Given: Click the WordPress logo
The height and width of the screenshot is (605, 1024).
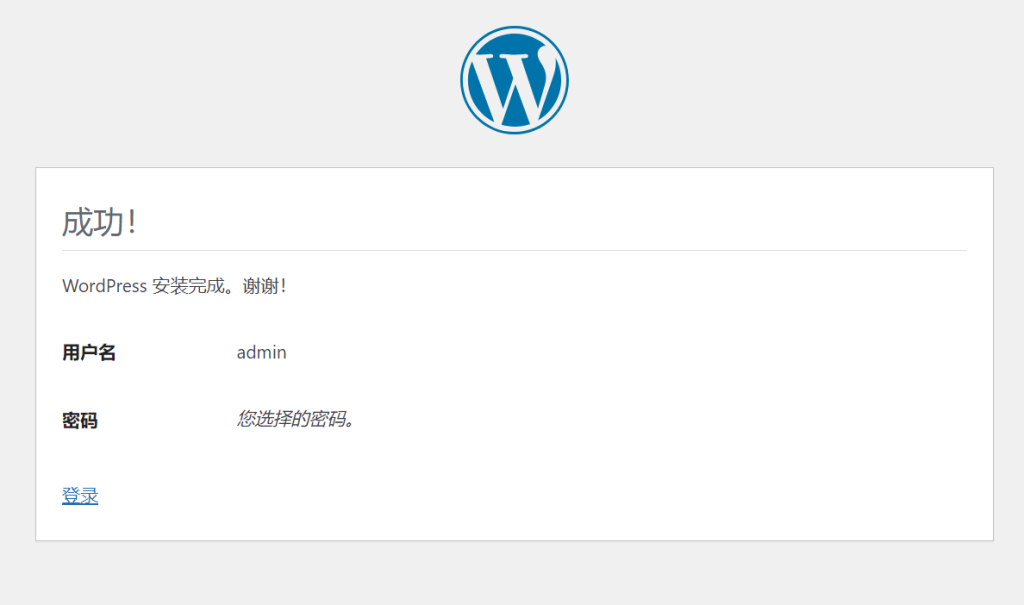Looking at the screenshot, I should point(514,80).
